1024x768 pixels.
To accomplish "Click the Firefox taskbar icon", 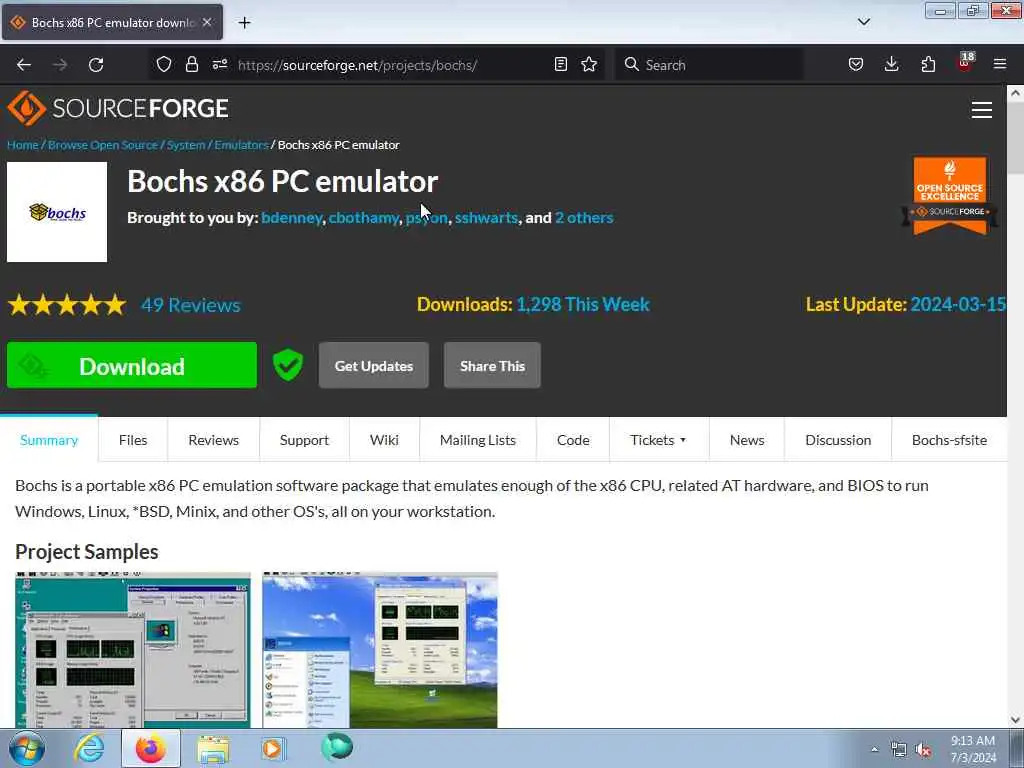I will [151, 748].
